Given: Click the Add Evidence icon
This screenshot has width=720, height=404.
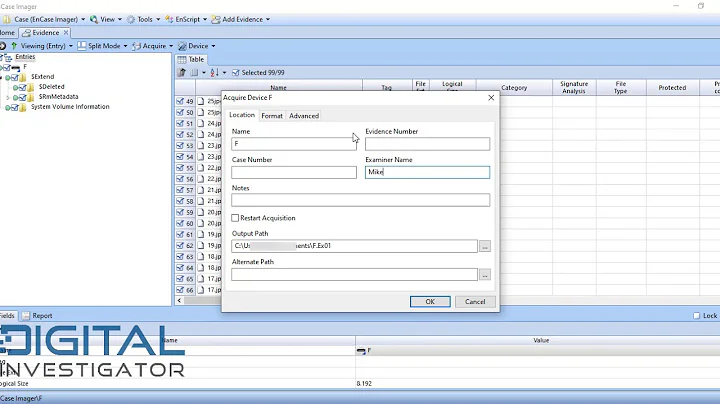Looking at the screenshot, I should pyautogui.click(x=216, y=19).
